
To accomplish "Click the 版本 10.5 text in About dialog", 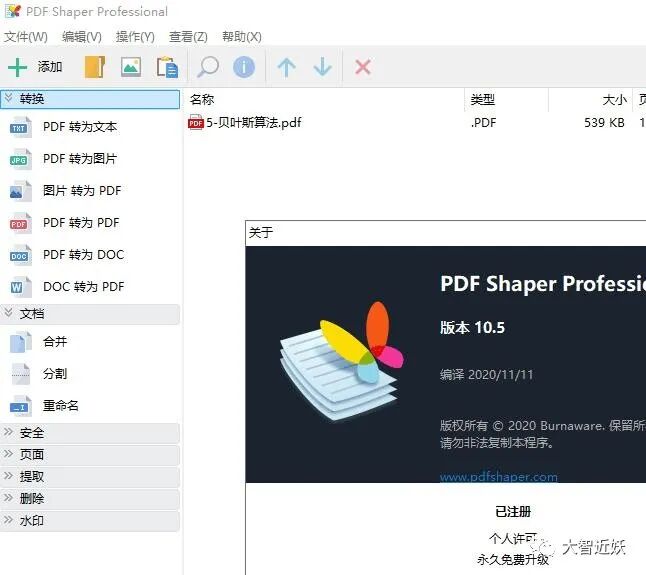I will point(472,328).
